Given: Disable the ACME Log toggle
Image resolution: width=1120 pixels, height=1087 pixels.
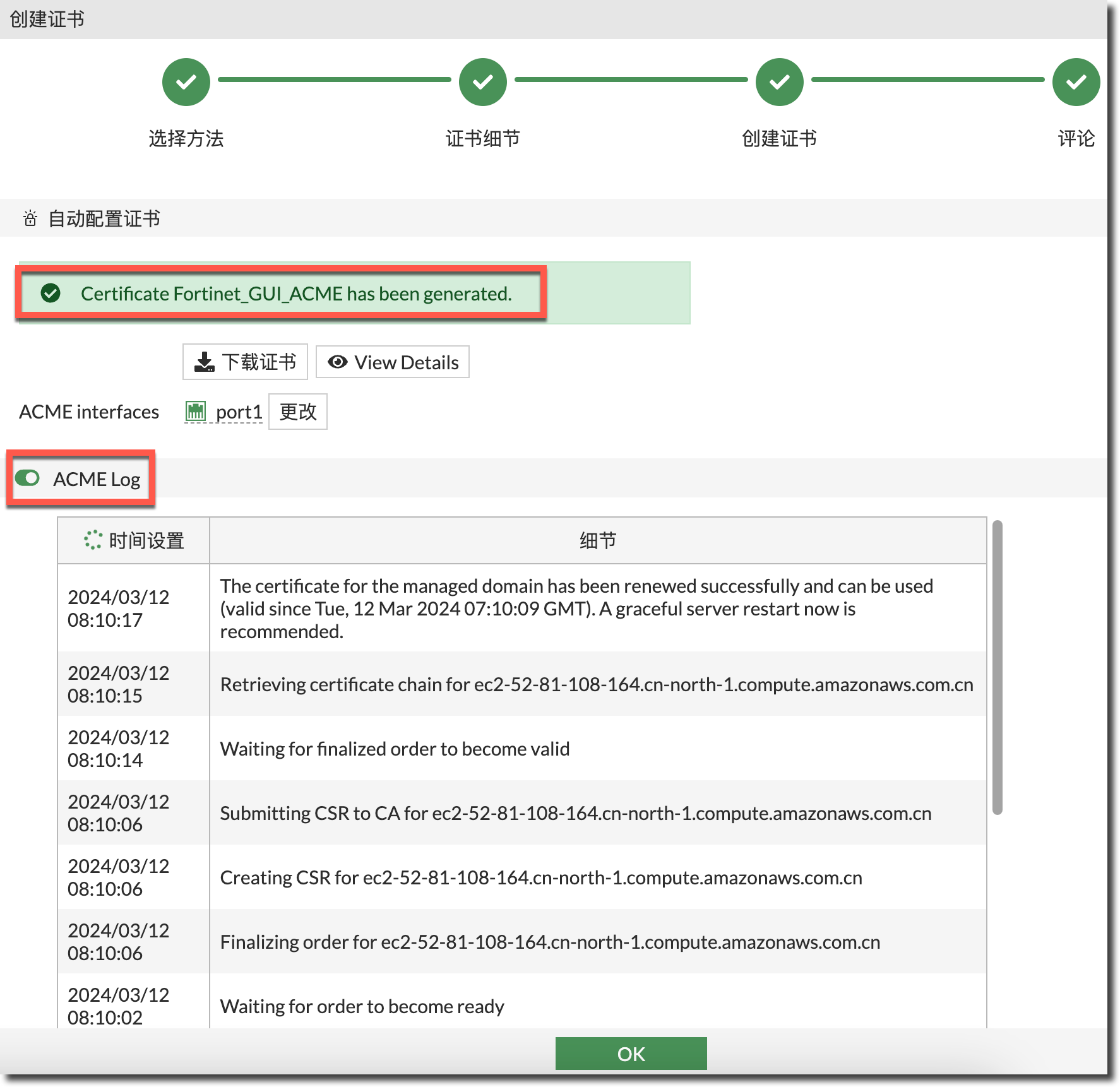Looking at the screenshot, I should (x=28, y=478).
